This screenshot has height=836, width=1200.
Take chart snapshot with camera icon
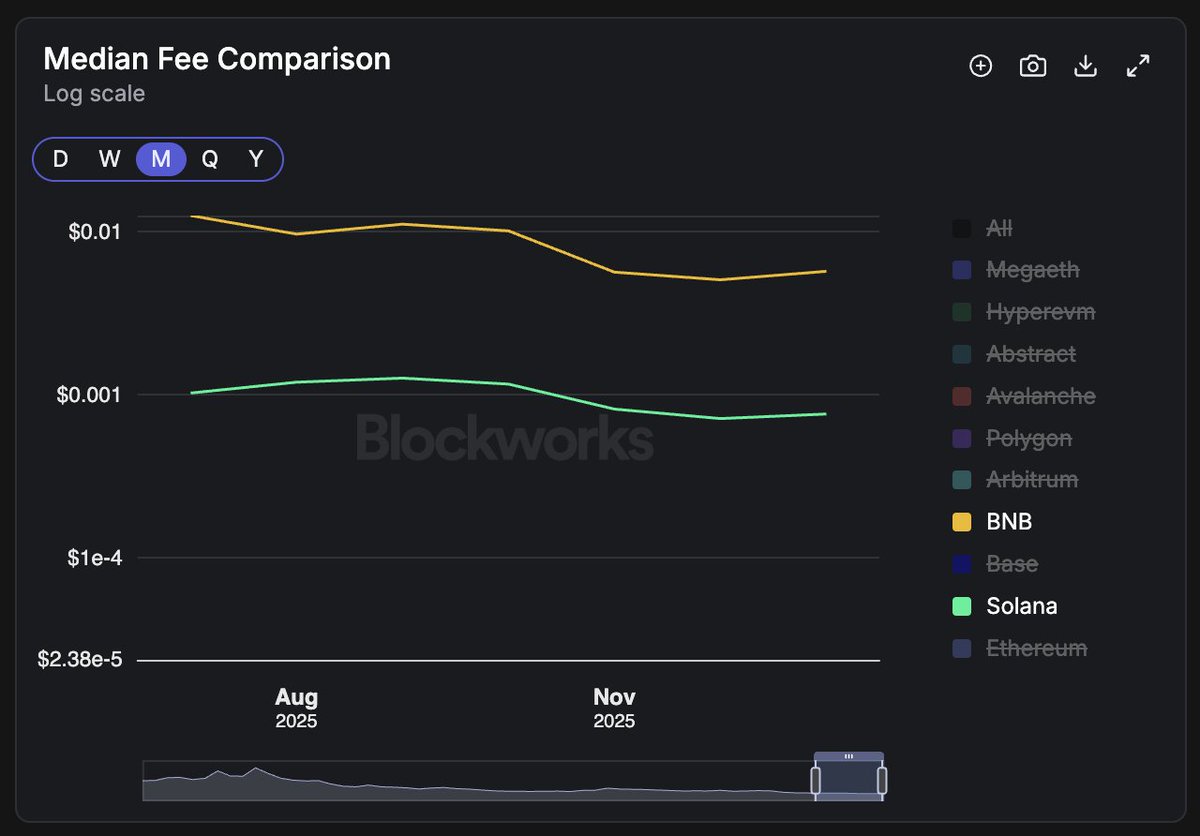click(x=1033, y=66)
